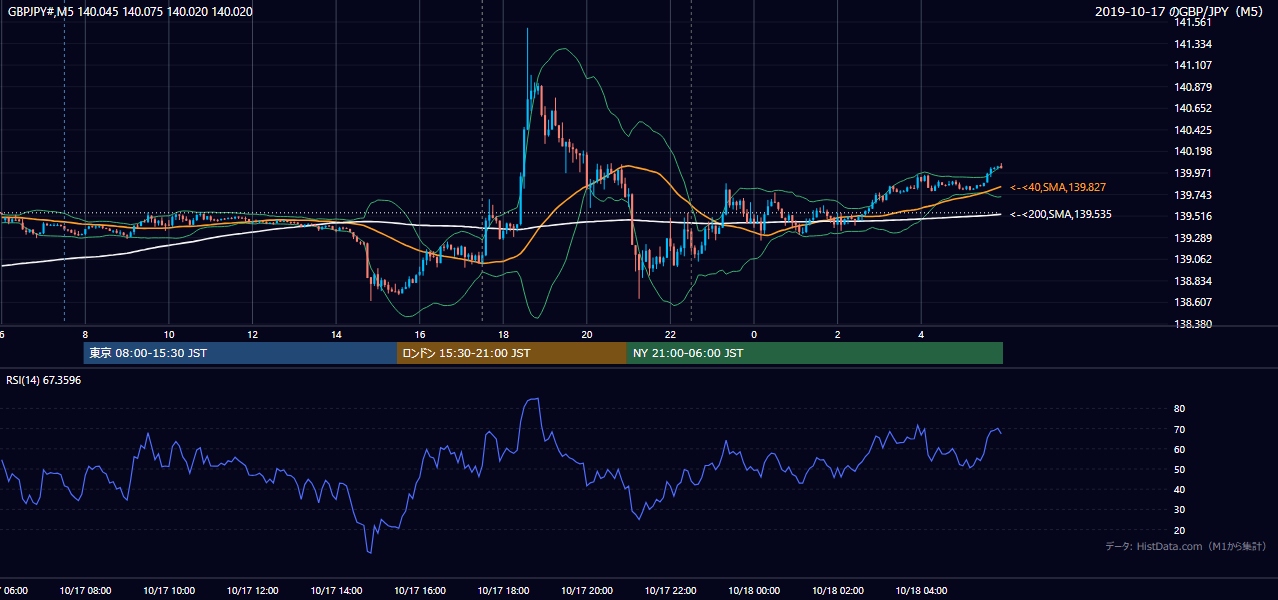This screenshot has width=1278, height=600.
Task: Click the RSI(14) 67.3596 indicator label
Action: [44, 380]
